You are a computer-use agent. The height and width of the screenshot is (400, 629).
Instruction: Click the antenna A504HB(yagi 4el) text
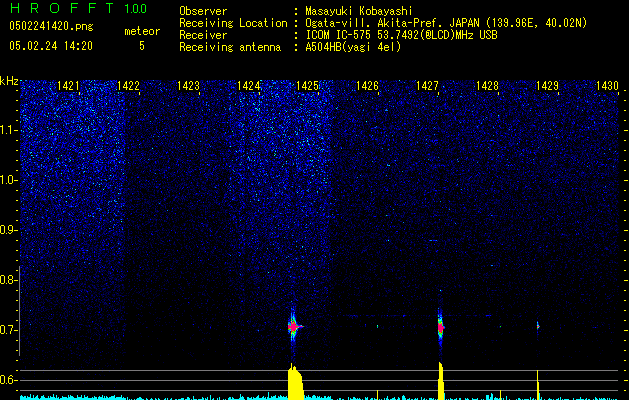[x=353, y=47]
